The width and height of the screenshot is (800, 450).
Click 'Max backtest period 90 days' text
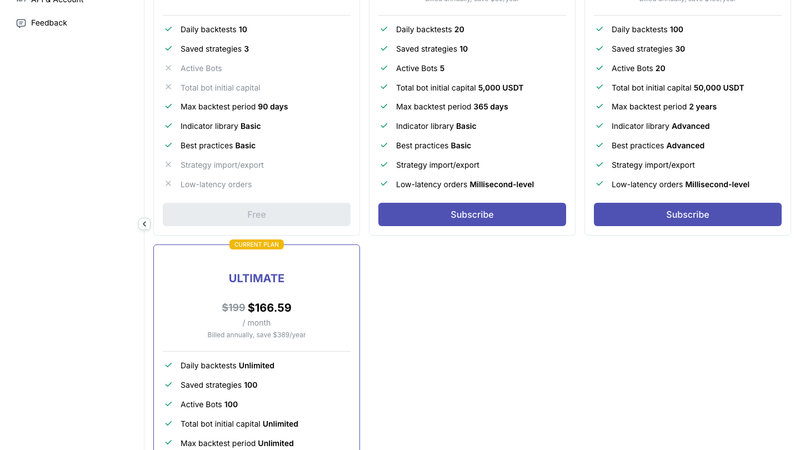click(x=234, y=107)
